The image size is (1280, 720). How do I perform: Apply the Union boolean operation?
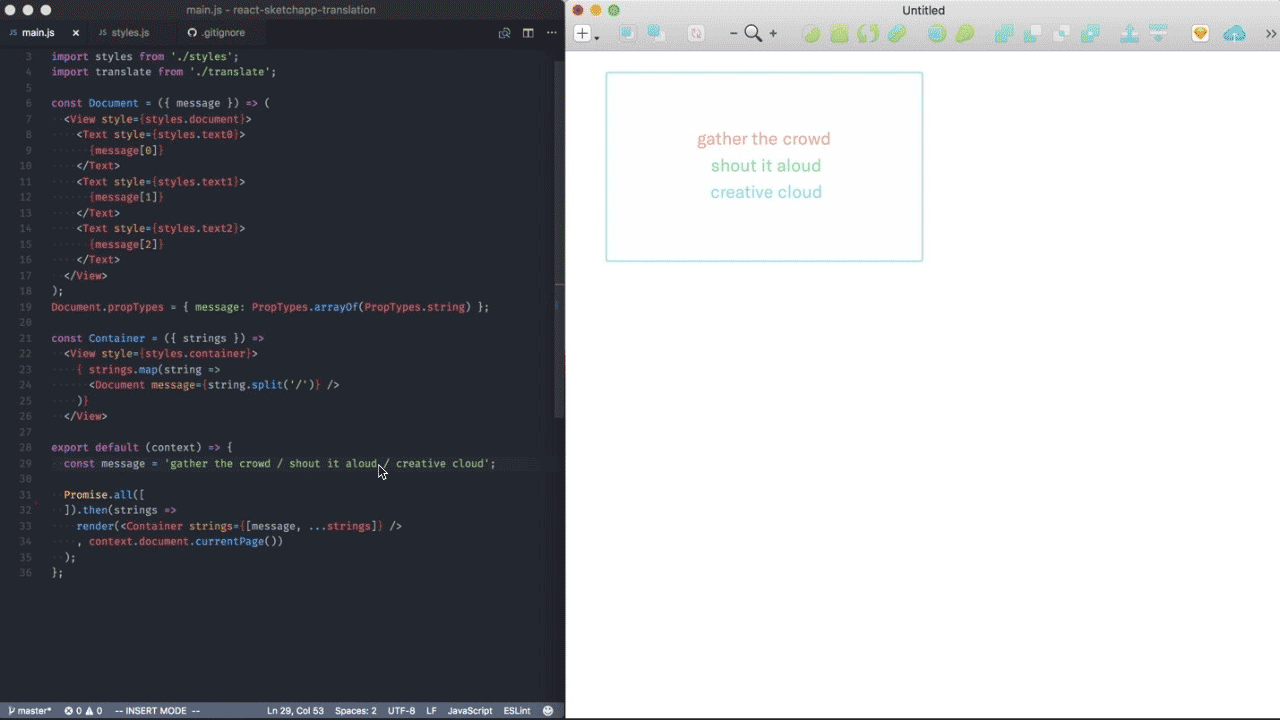tap(1004, 34)
